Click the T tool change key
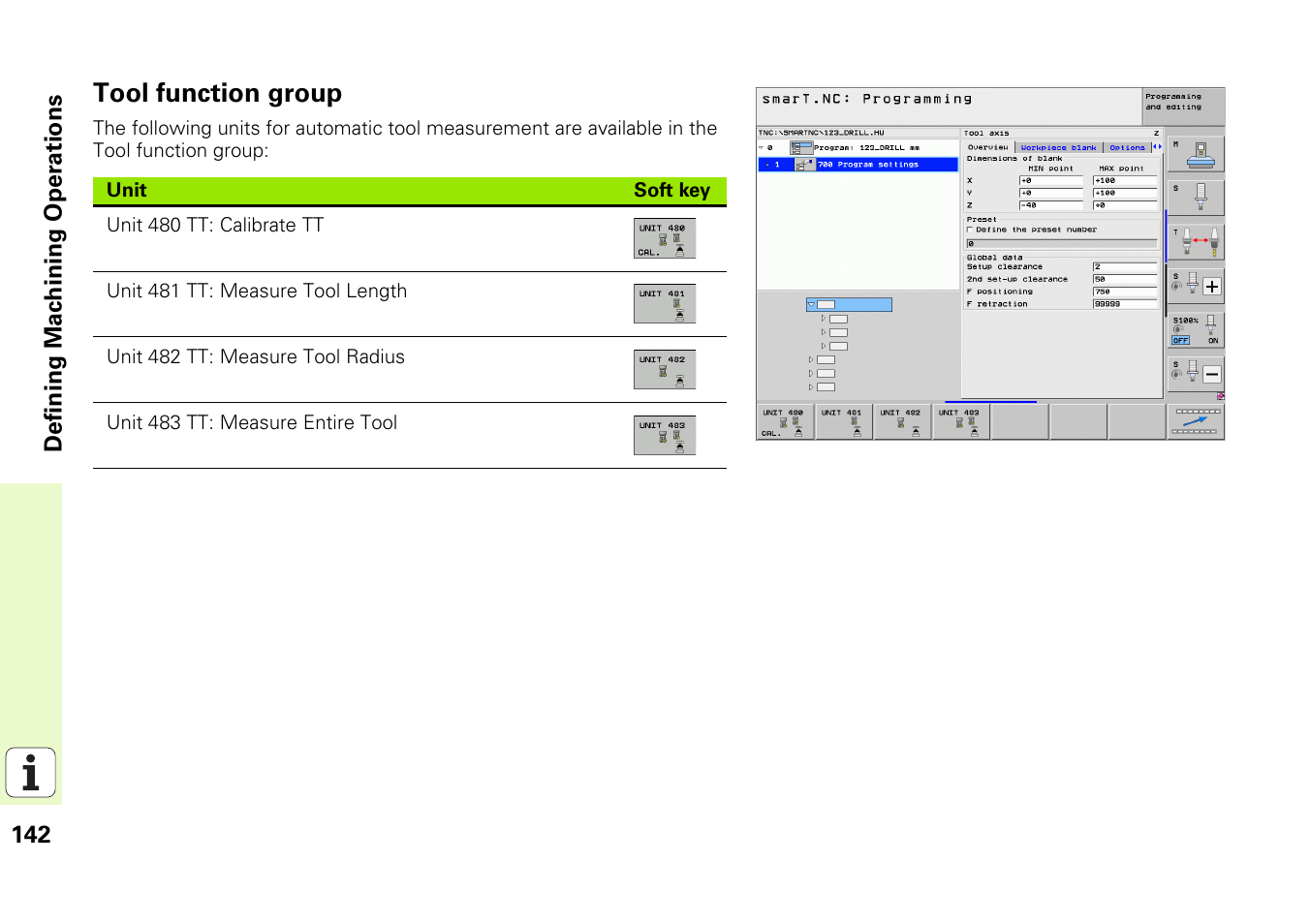This screenshot has height=924, width=1310. click(1196, 241)
